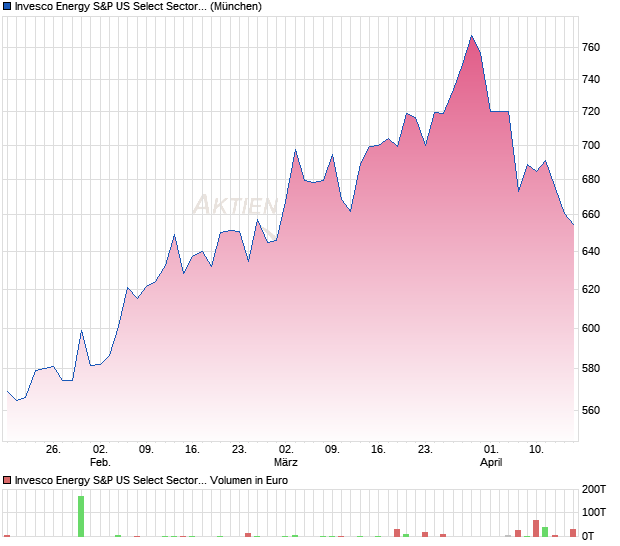Click the 'April' month label

491,462
